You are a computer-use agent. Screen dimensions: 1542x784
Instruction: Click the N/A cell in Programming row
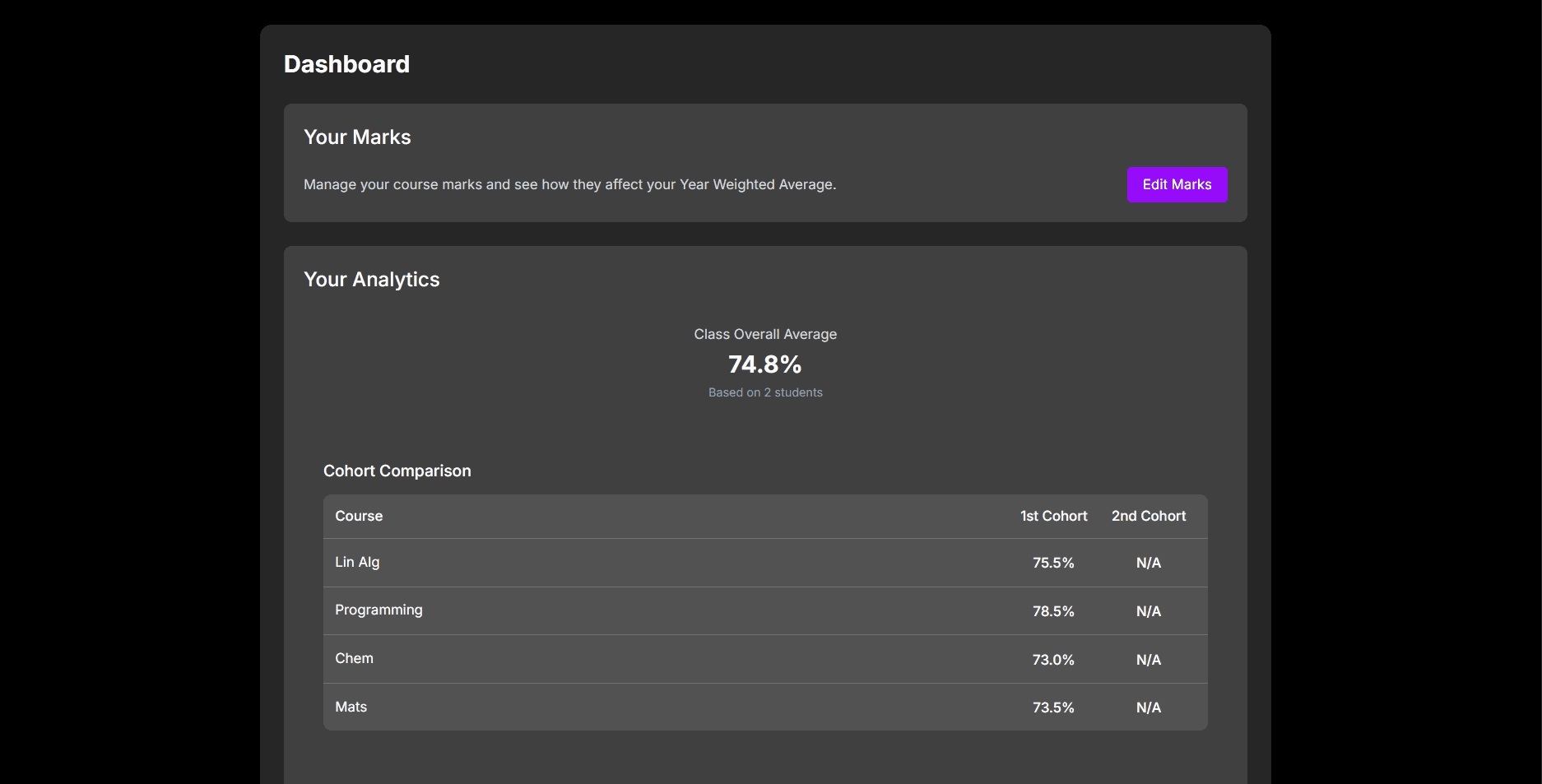pos(1149,611)
